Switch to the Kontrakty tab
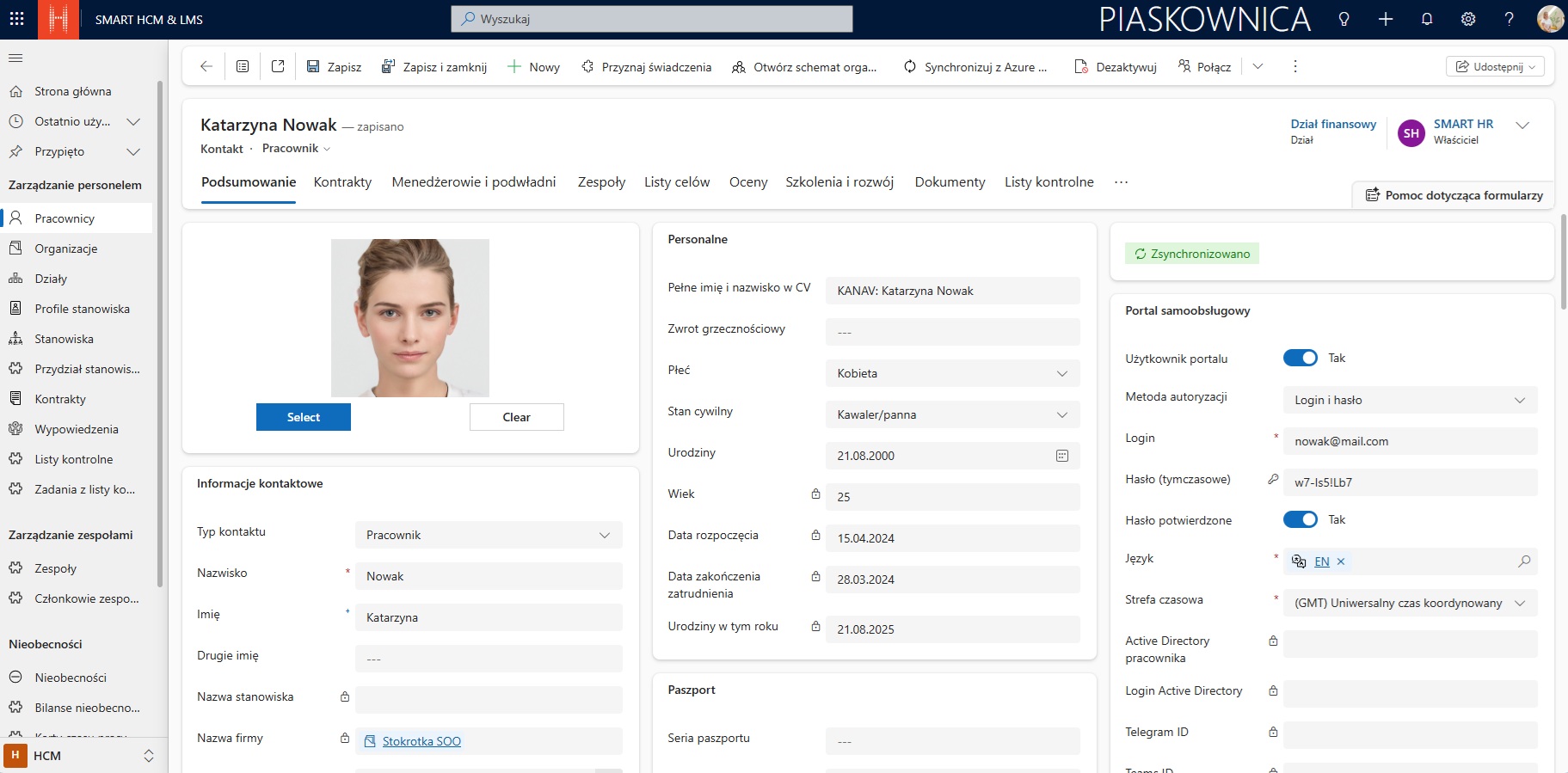The width and height of the screenshot is (1568, 773). pyautogui.click(x=342, y=182)
